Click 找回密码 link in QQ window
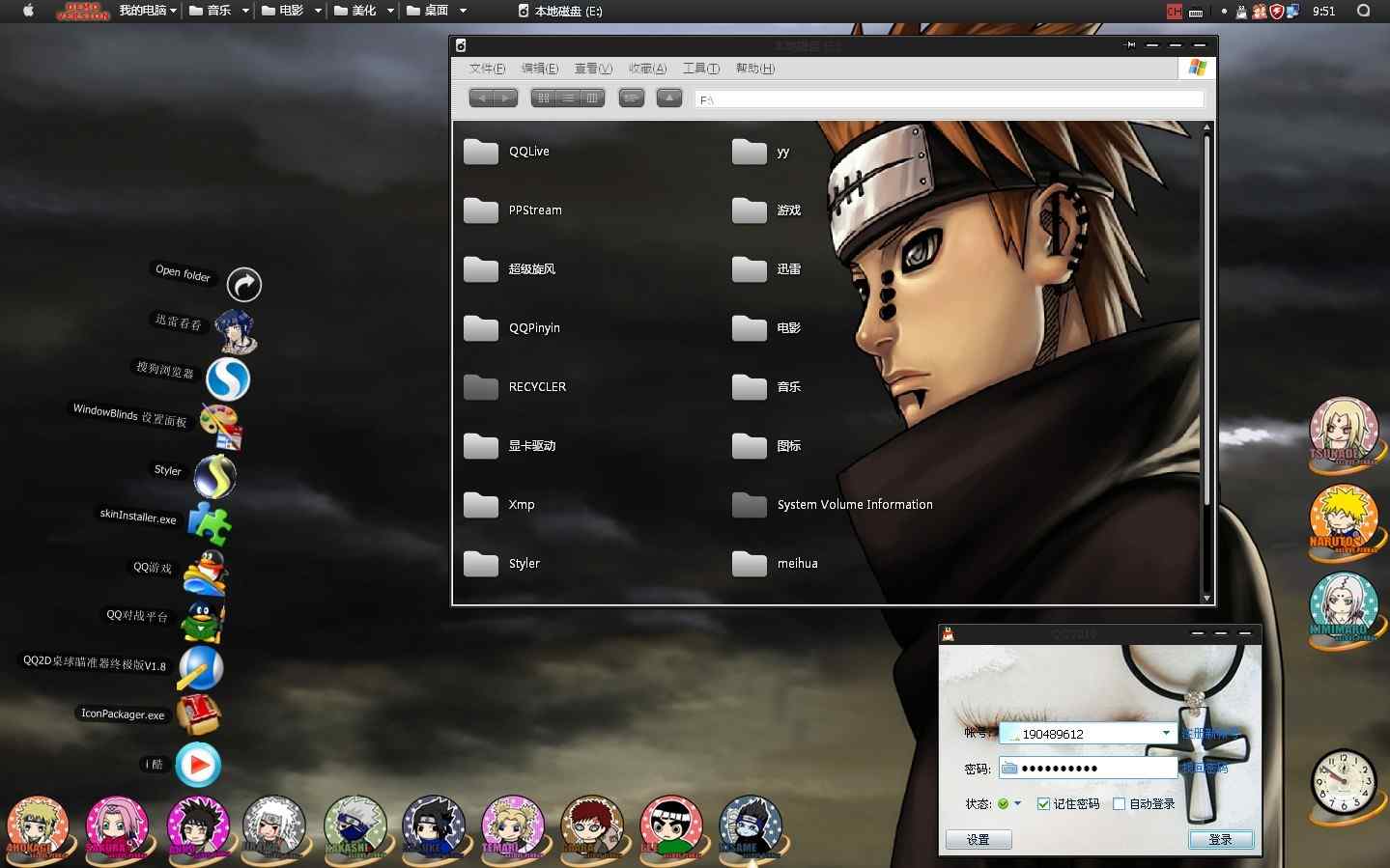The image size is (1390, 868). tap(1205, 768)
